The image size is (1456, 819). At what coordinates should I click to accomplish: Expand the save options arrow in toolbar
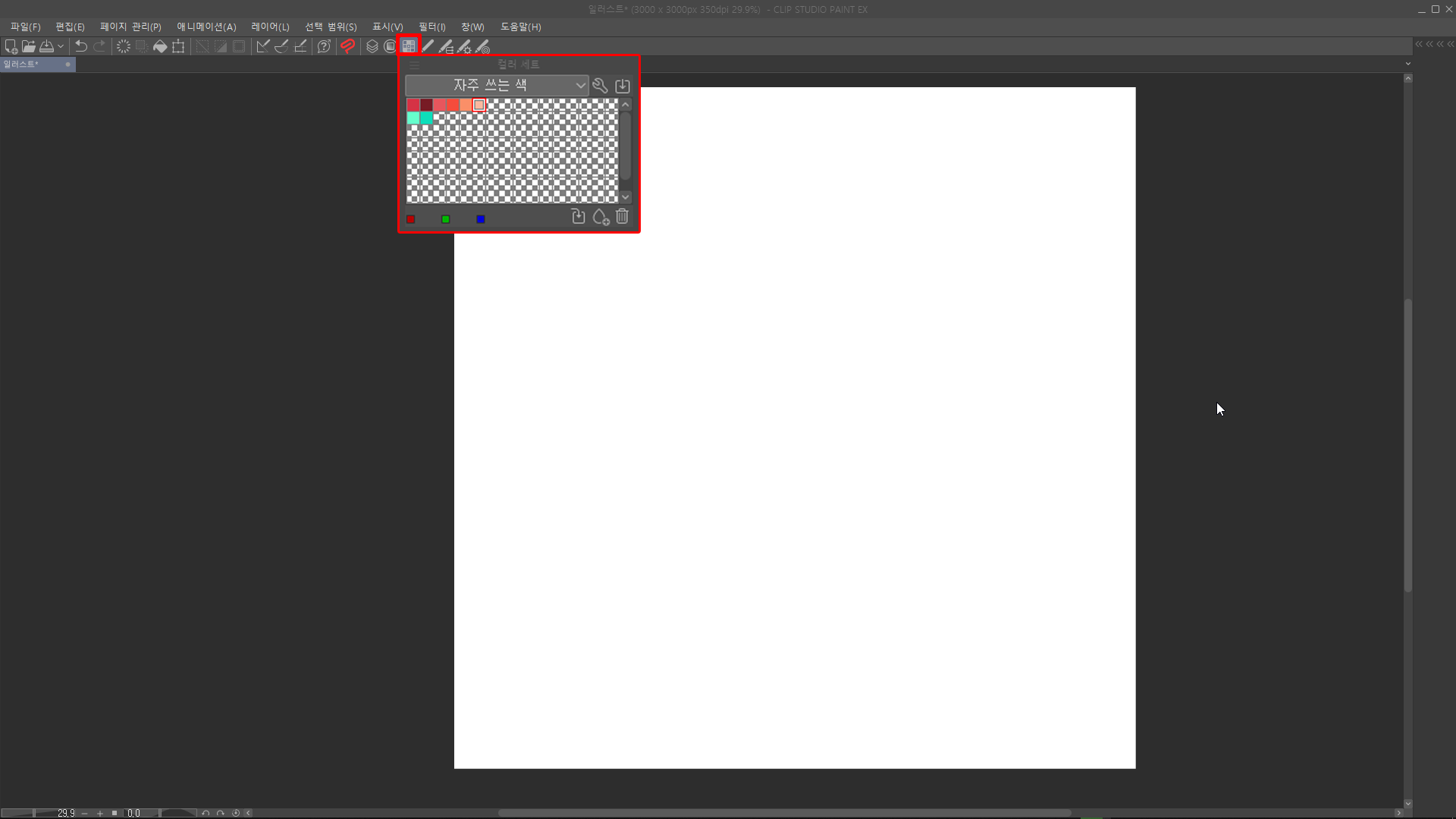[61, 46]
